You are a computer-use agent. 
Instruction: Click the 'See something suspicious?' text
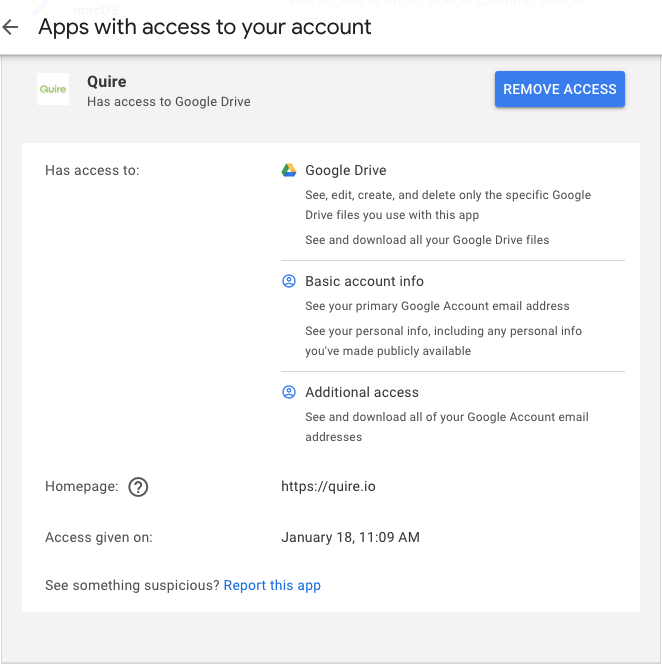coord(132,585)
